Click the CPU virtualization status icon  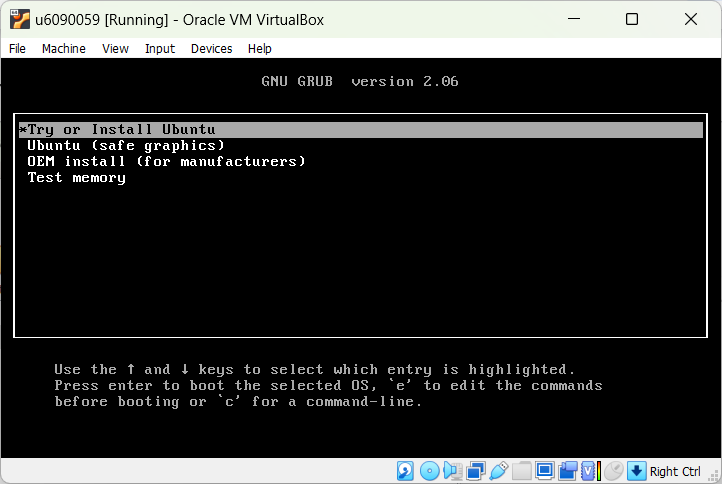(590, 471)
